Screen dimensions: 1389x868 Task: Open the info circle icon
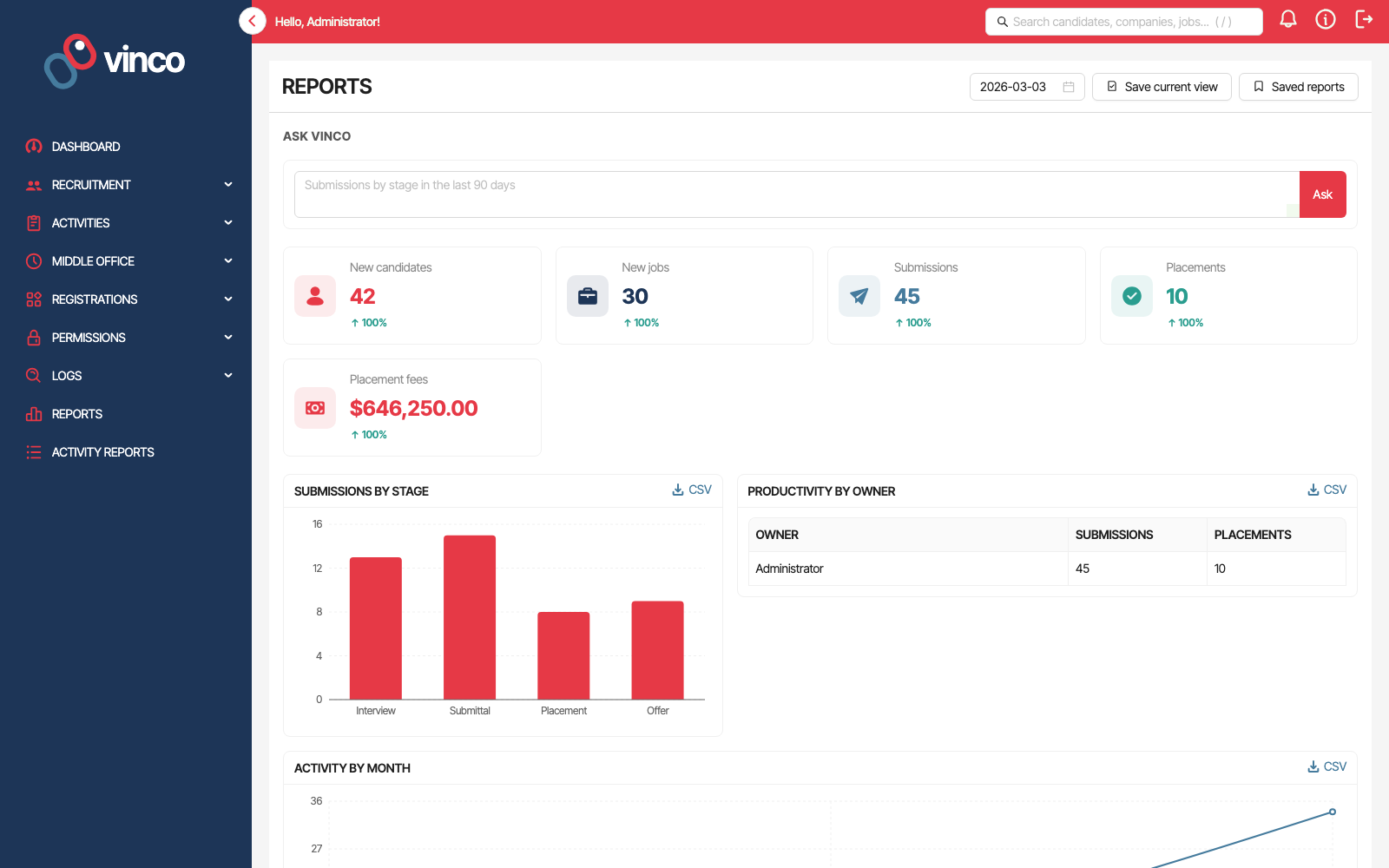(1326, 19)
